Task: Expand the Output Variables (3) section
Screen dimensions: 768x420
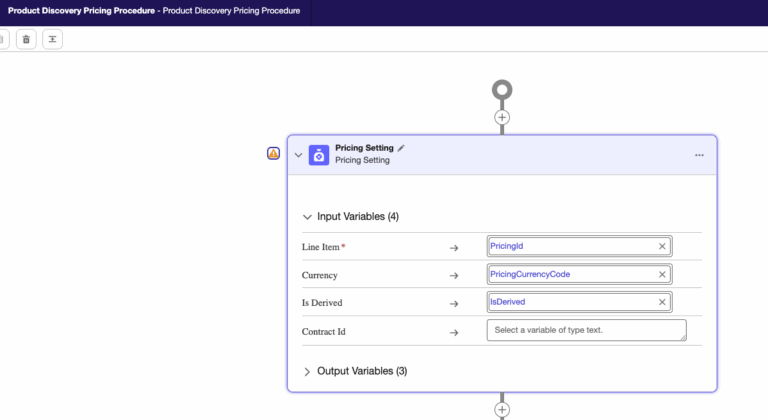Action: 307,371
